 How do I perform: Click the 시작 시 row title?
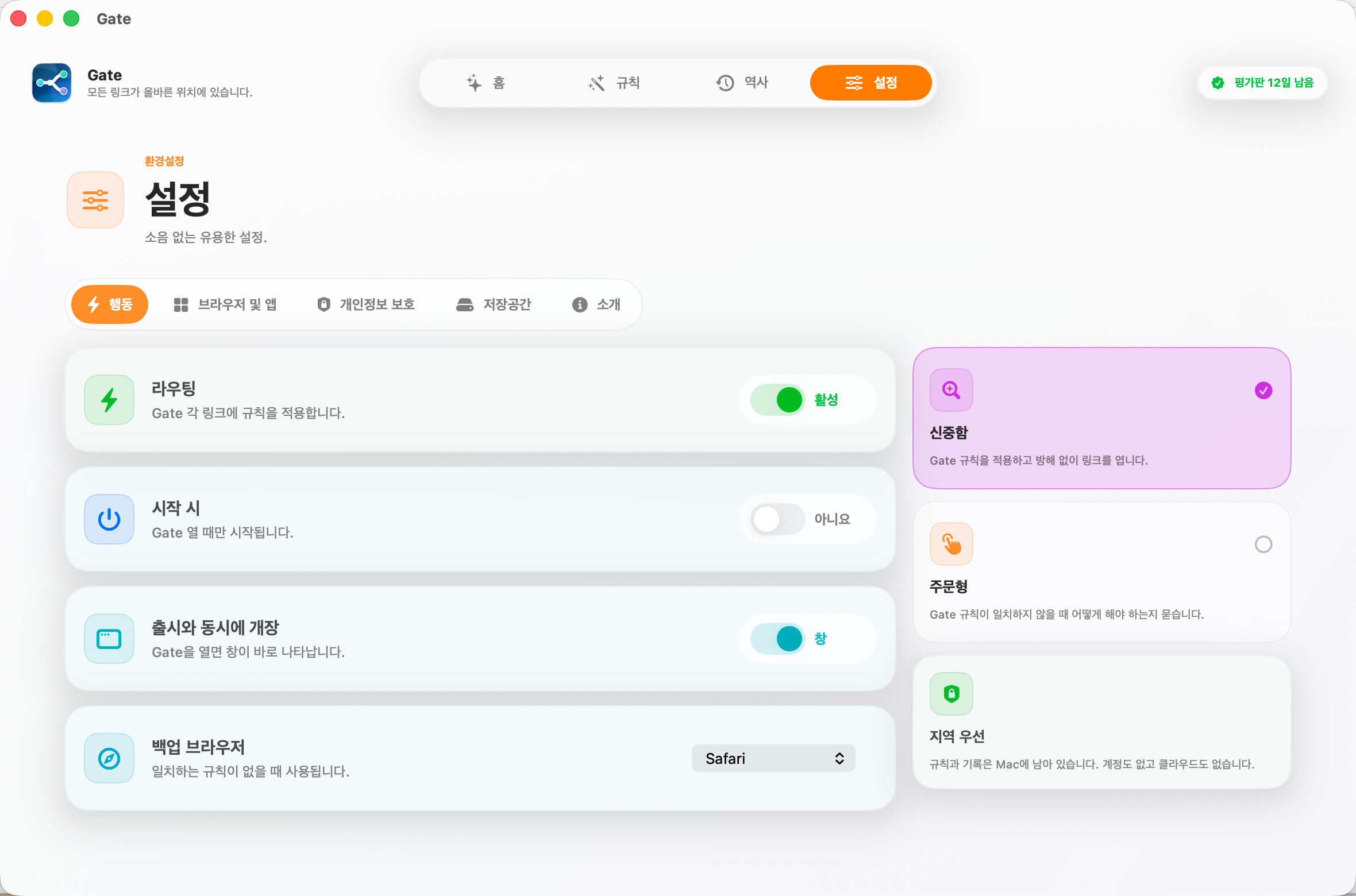(176, 508)
